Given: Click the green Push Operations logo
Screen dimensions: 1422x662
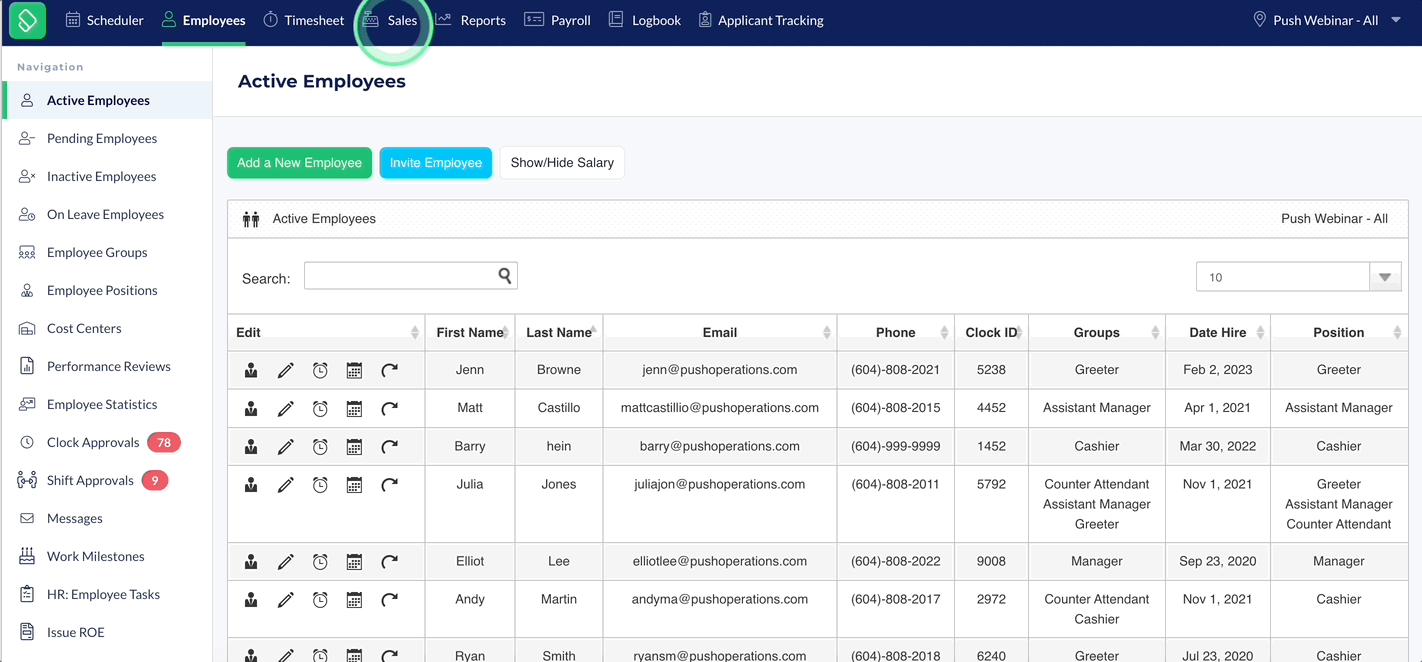Looking at the screenshot, I should click(27, 20).
